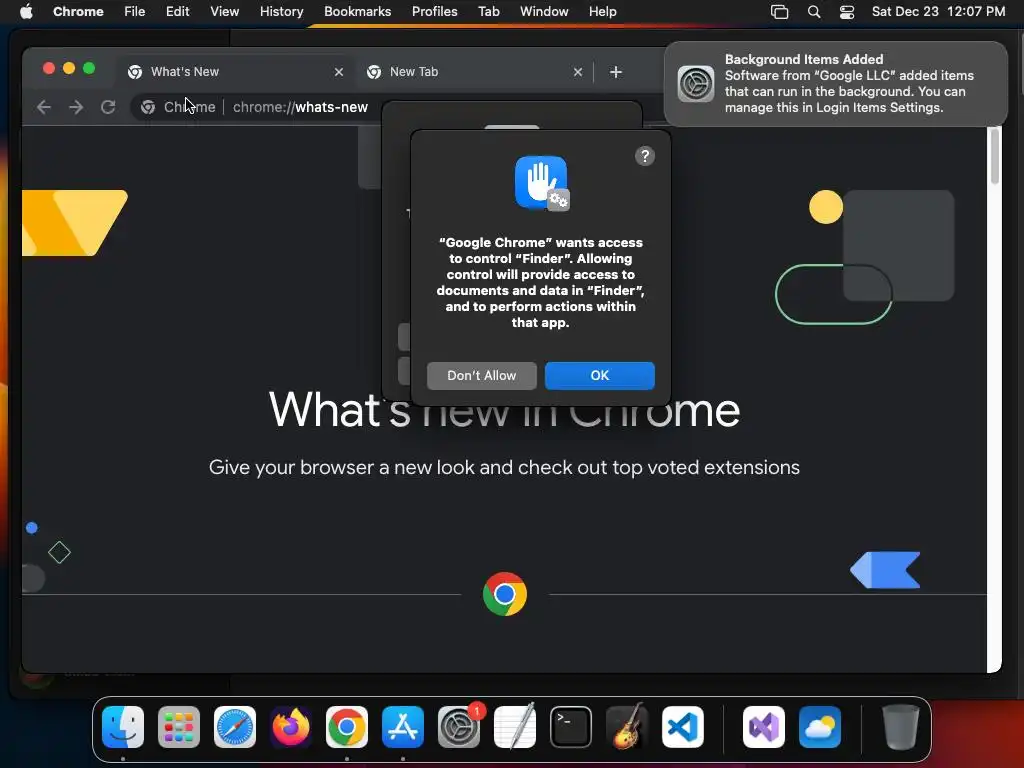Open the Tab menu
This screenshot has height=768, width=1024.
pos(488,12)
